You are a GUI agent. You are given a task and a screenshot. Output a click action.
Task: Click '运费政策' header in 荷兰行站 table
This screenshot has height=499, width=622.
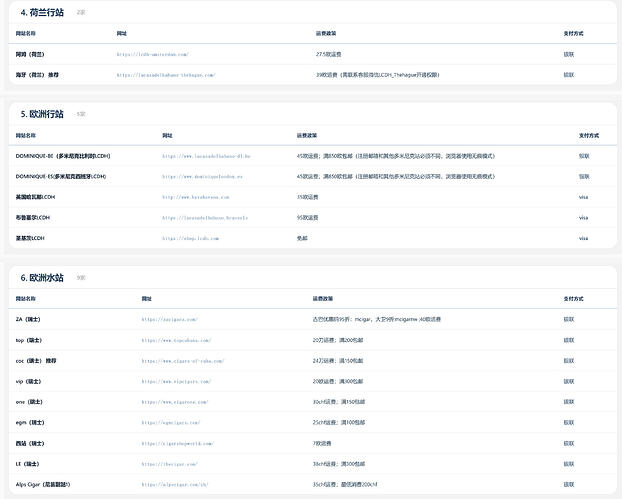[x=326, y=34]
